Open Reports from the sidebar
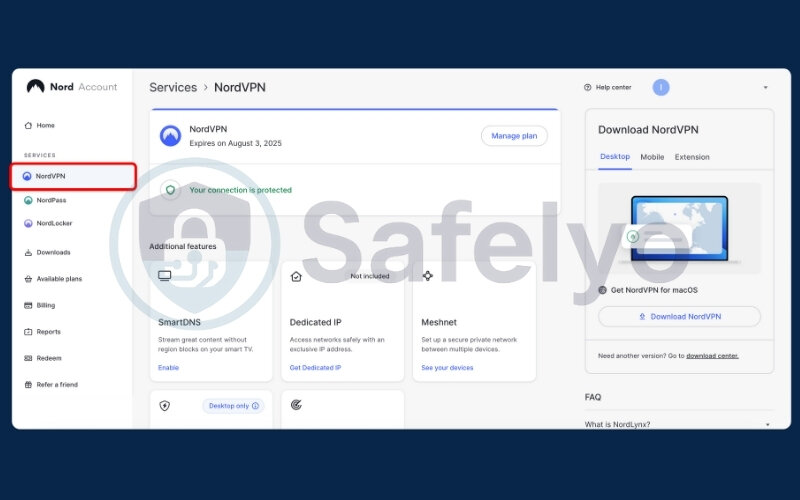 pyautogui.click(x=48, y=332)
